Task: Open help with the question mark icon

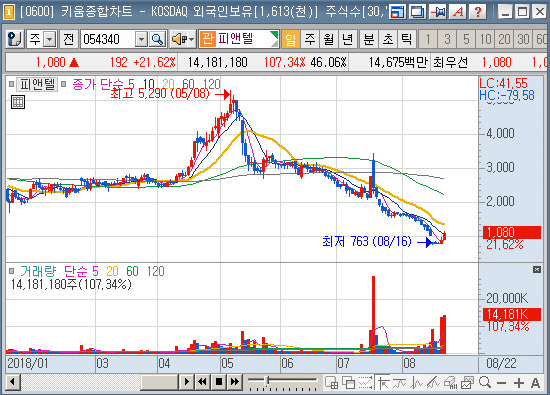Action: (478, 12)
